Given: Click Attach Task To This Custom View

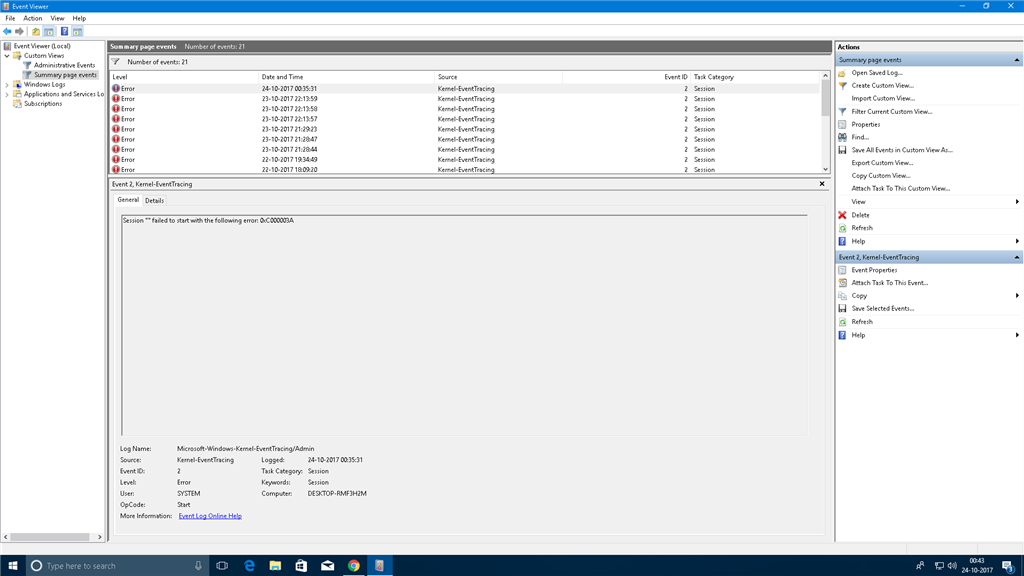Looking at the screenshot, I should 901,189.
